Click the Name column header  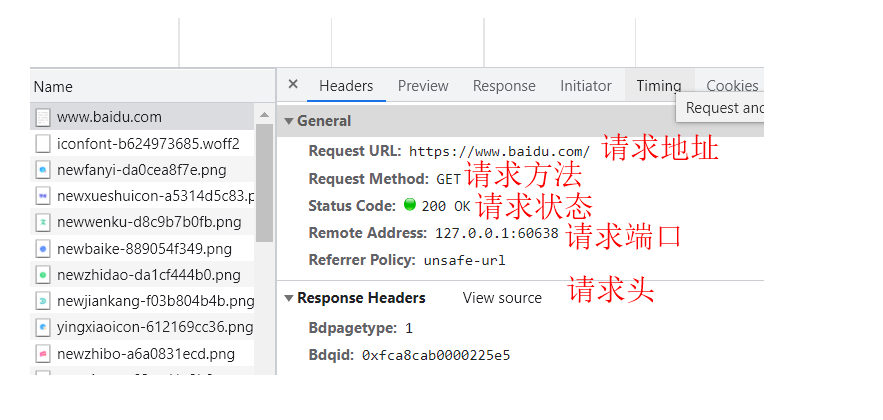click(152, 86)
